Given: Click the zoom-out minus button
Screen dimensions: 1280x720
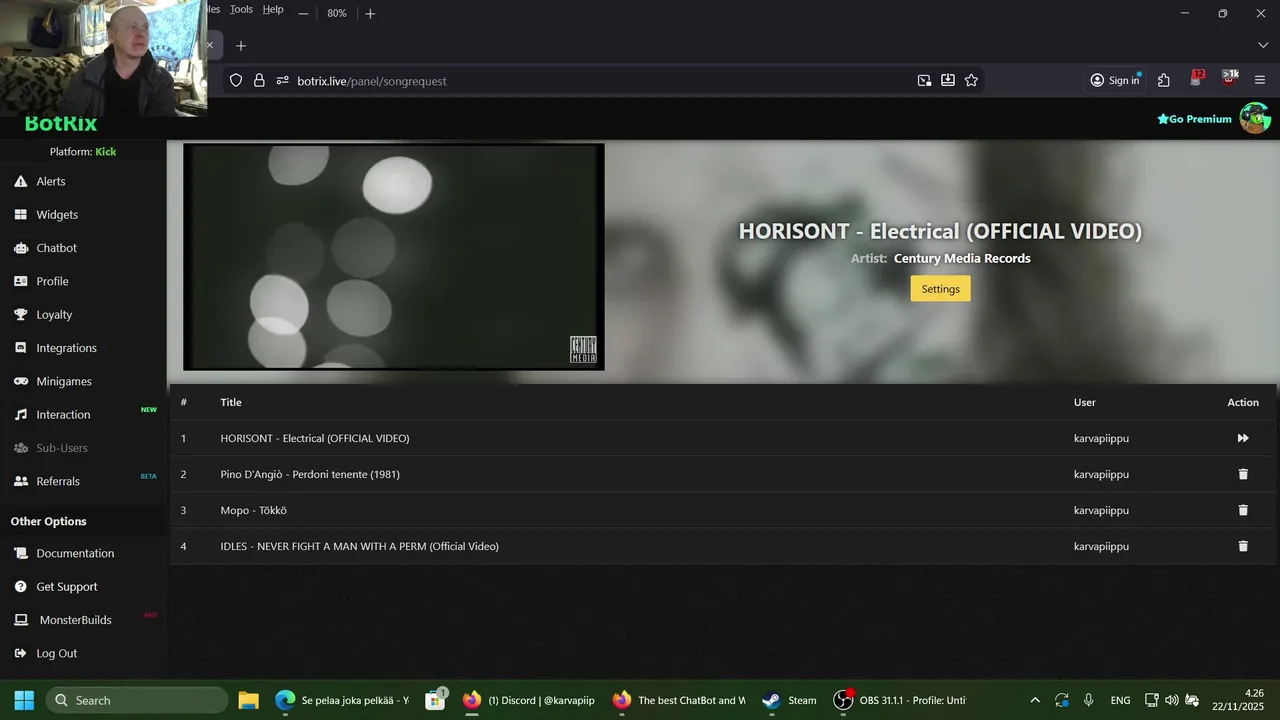Looking at the screenshot, I should tap(303, 13).
